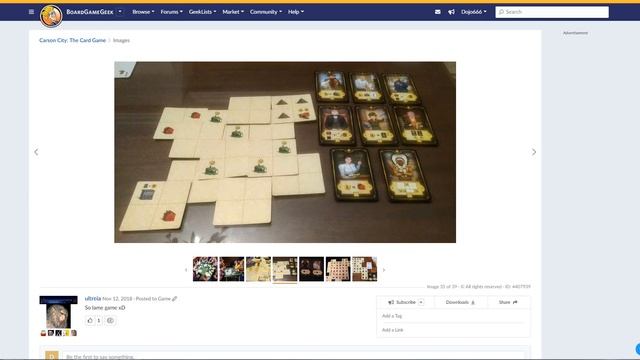The image size is (640, 360).
Task: Click the Images breadcrumb
Action: tap(121, 40)
